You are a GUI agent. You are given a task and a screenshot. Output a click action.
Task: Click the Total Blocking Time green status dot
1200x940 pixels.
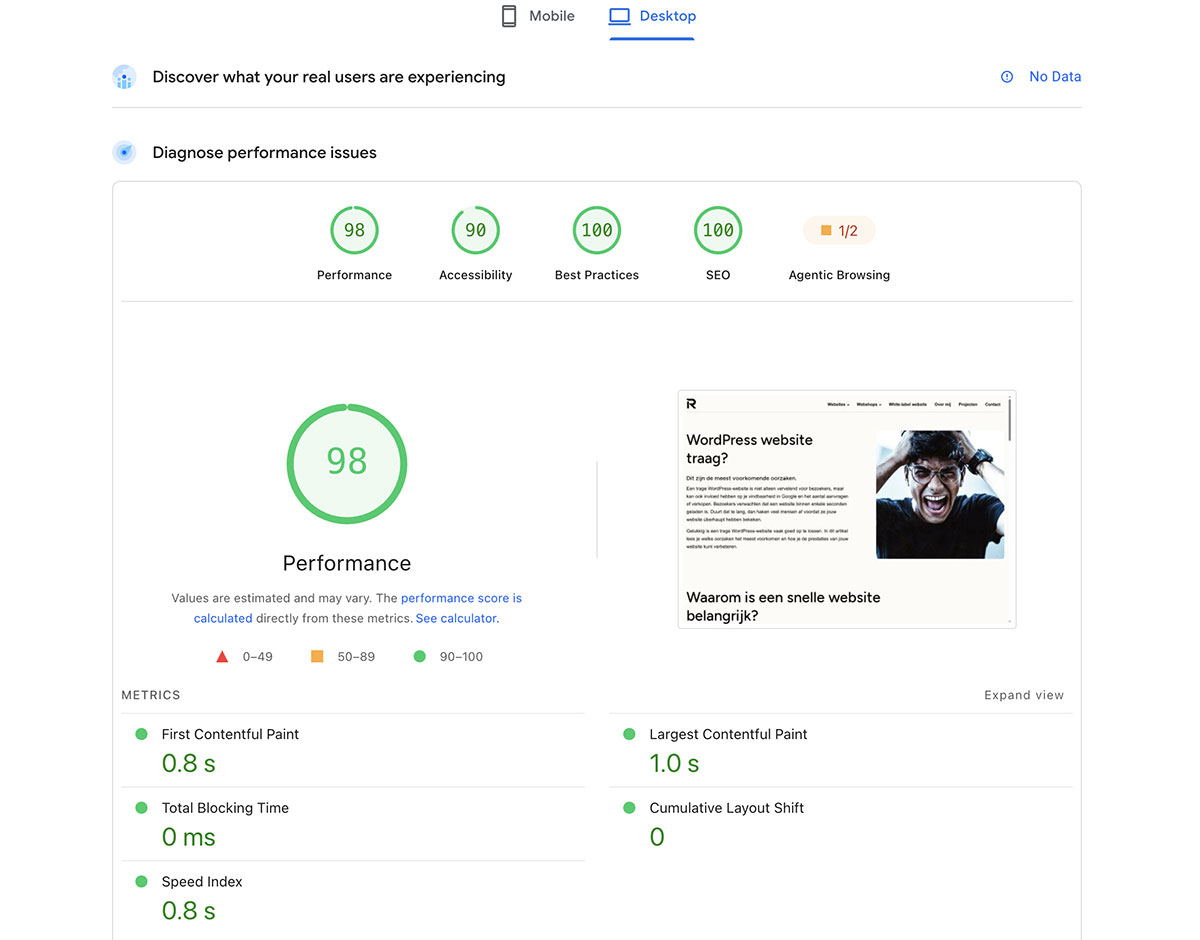pos(141,808)
